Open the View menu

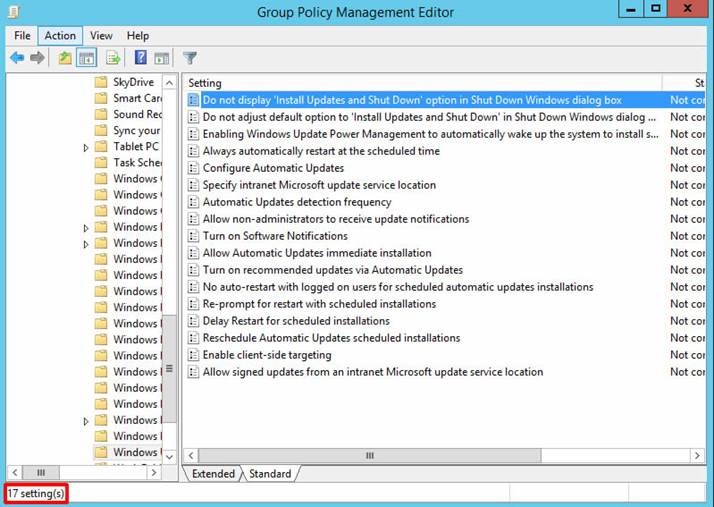[x=101, y=36]
